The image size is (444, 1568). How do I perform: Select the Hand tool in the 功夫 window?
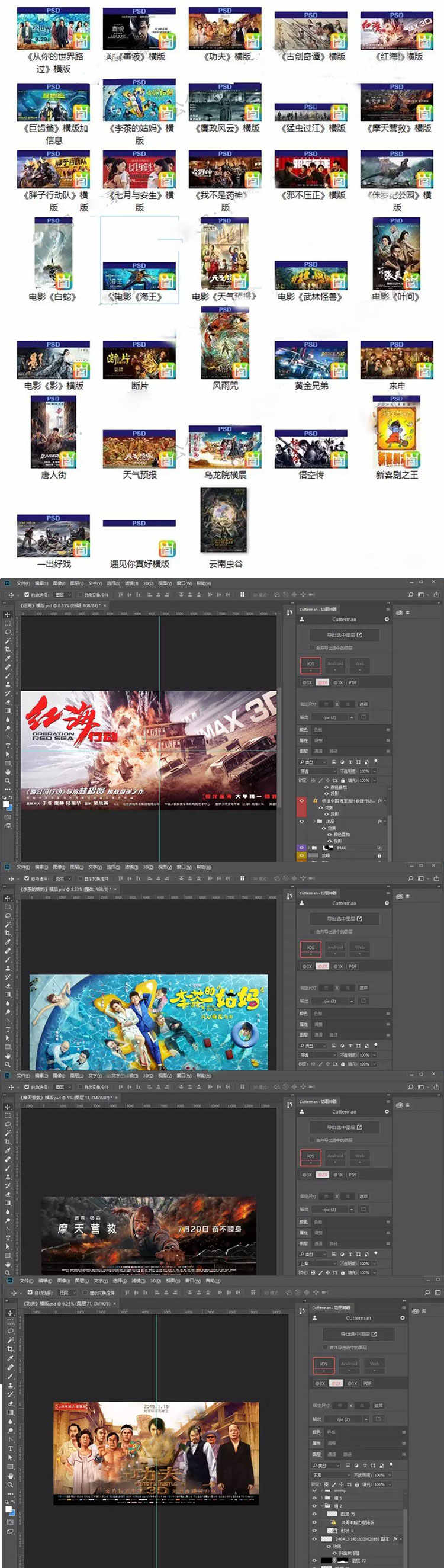pyautogui.click(x=10, y=1476)
